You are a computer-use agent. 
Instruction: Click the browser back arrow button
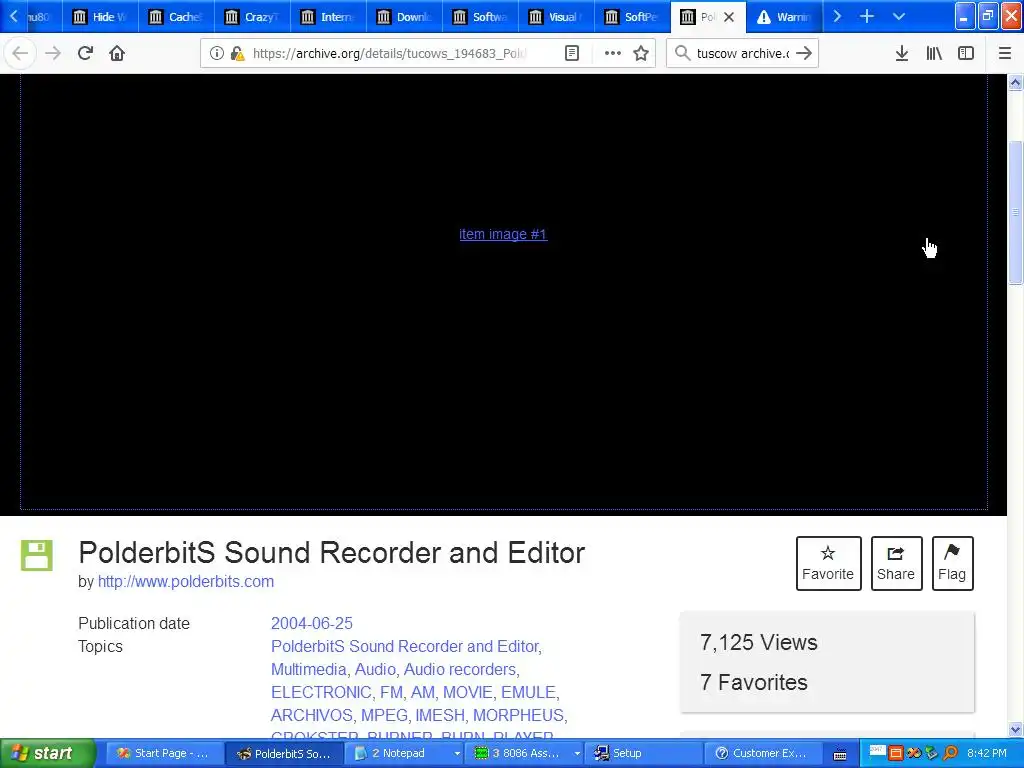click(x=20, y=54)
